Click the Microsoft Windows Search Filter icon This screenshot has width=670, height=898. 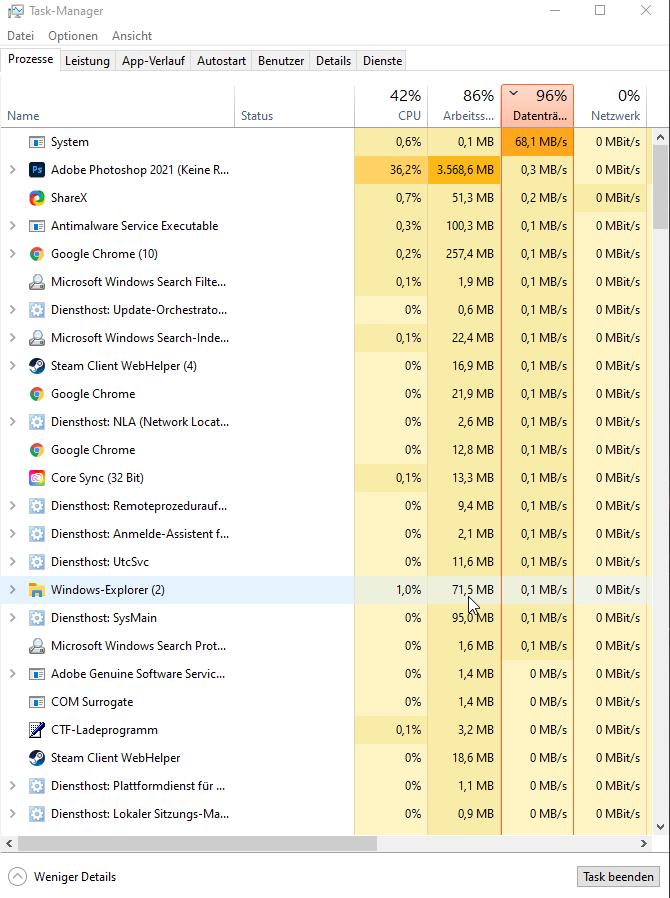point(37,282)
